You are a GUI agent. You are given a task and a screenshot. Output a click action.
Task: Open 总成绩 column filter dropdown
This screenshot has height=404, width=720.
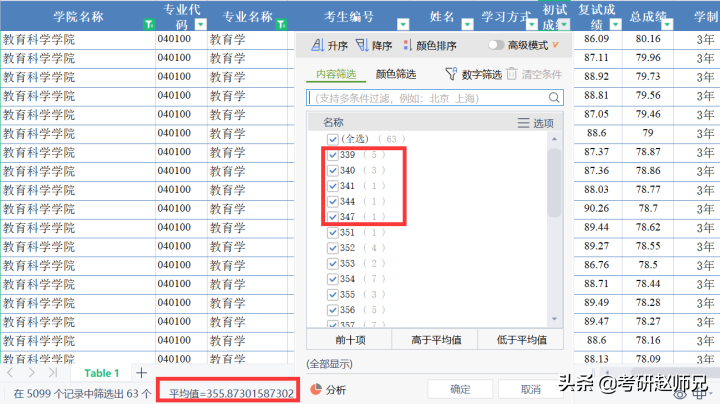pyautogui.click(x=667, y=24)
